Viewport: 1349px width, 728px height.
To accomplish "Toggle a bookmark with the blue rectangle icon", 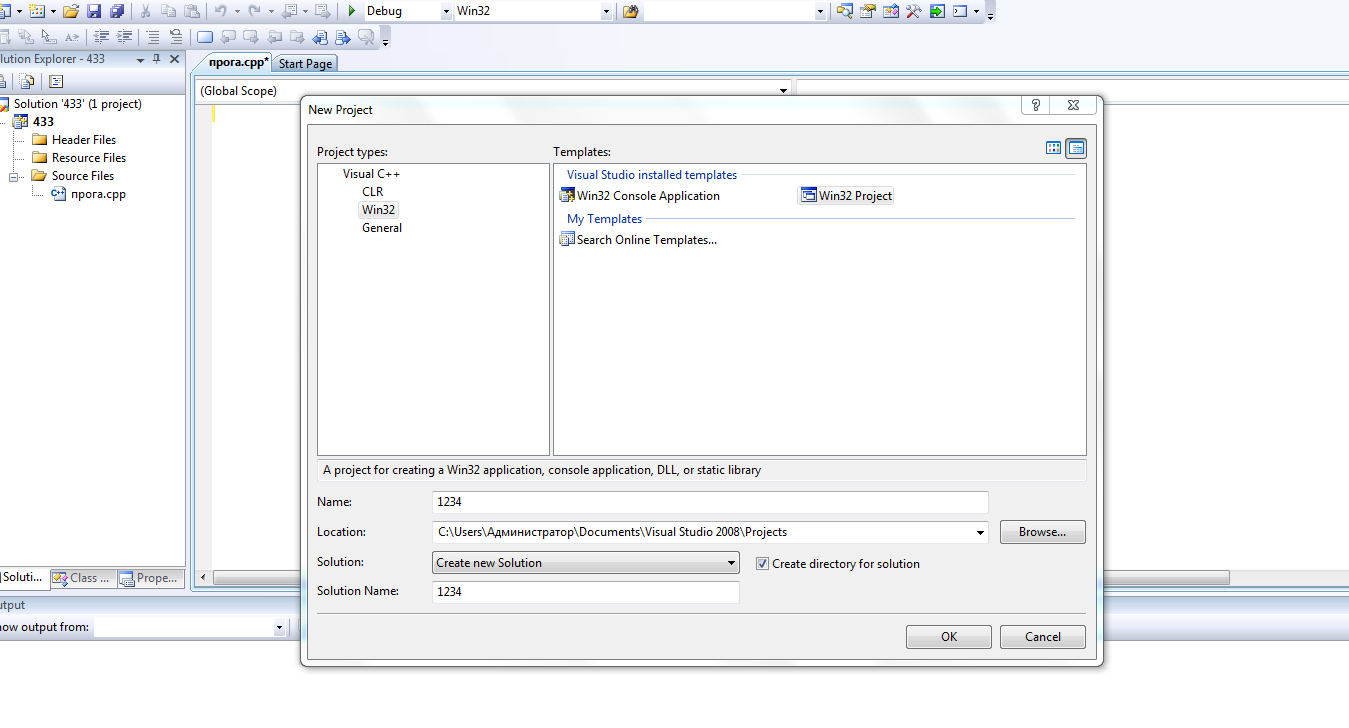I will pos(205,37).
